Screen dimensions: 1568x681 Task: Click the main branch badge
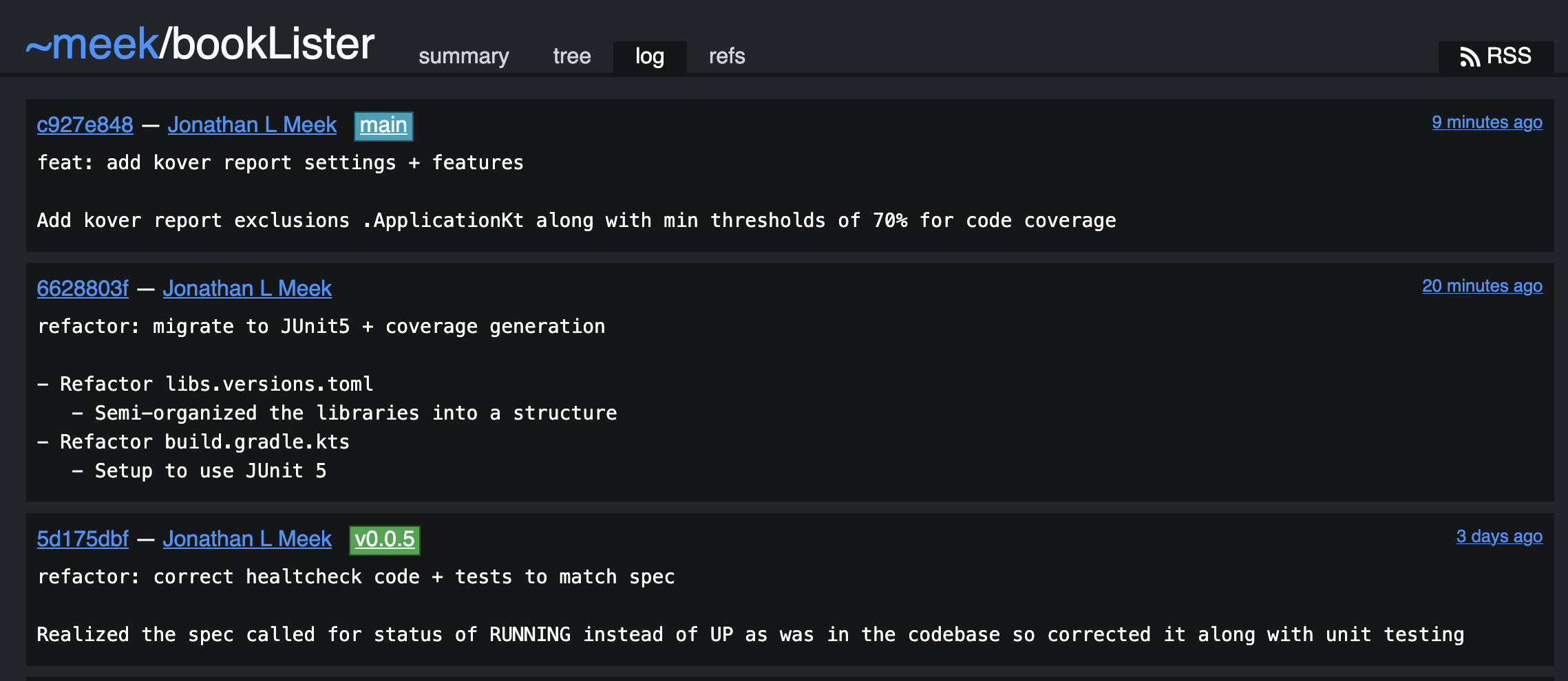[383, 126]
